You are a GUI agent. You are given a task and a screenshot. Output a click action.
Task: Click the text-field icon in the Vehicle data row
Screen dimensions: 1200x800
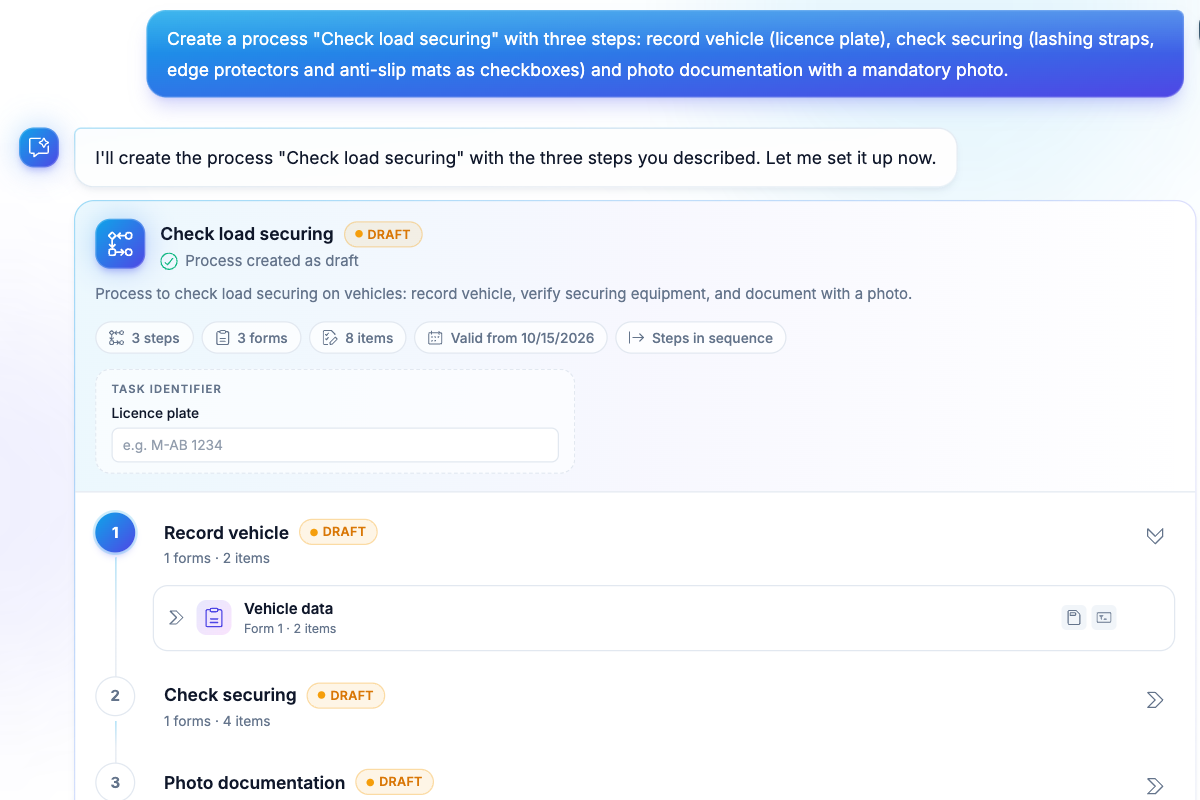[x=1103, y=617]
